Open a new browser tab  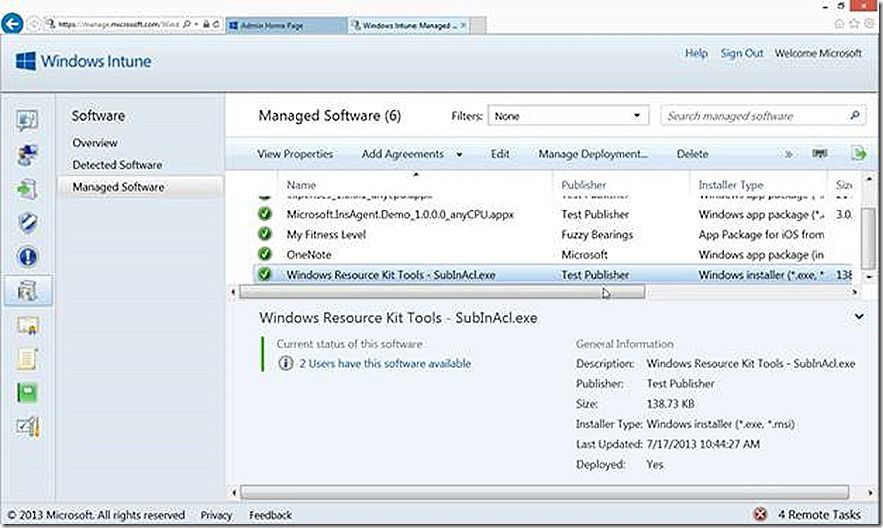[478, 25]
